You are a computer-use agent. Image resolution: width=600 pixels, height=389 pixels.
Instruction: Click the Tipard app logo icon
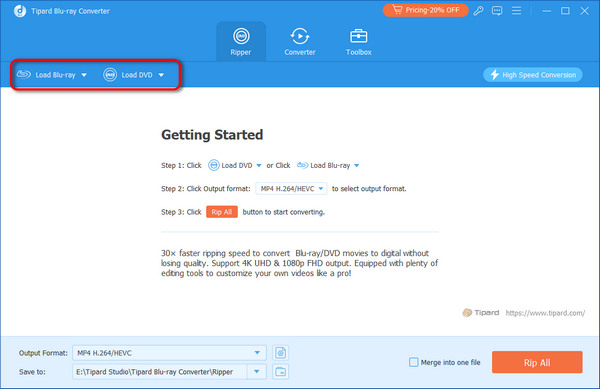point(20,11)
